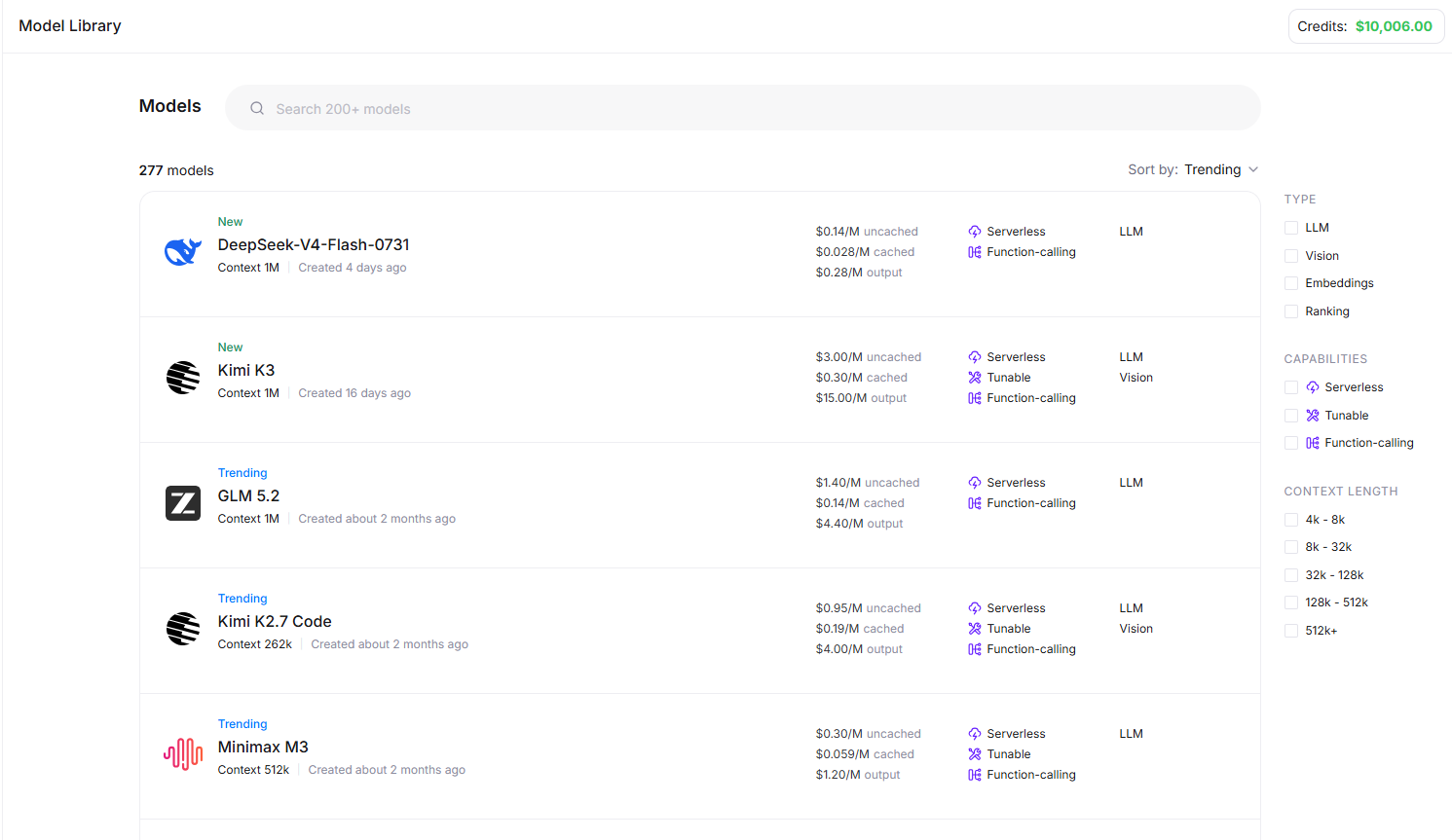Click the Kimi K3 striped logo icon
Viewport: 1452px width, 840px height.
[183, 378]
